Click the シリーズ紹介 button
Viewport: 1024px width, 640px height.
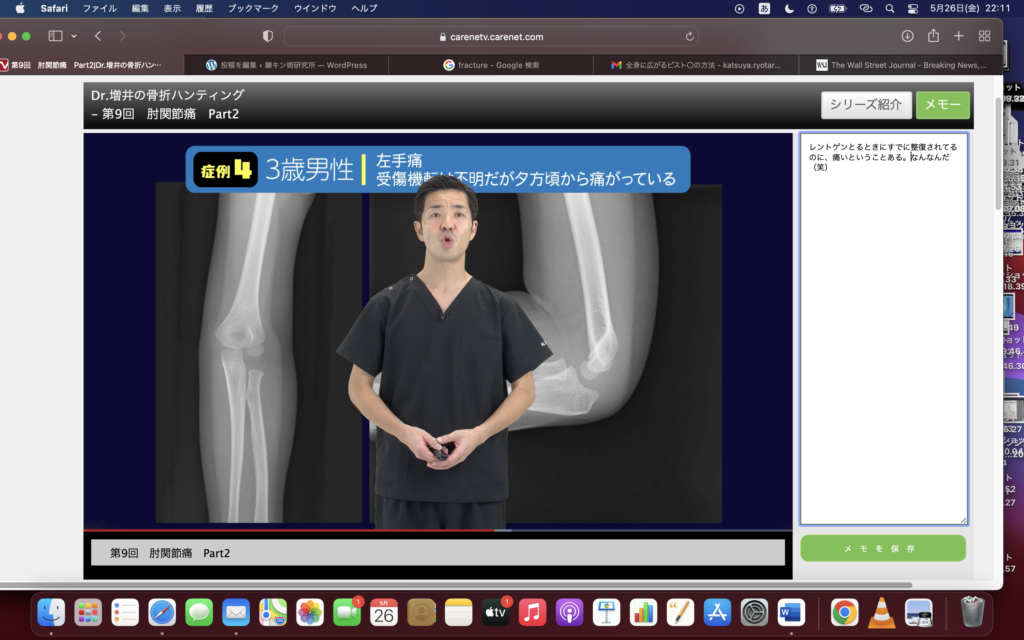pos(866,105)
